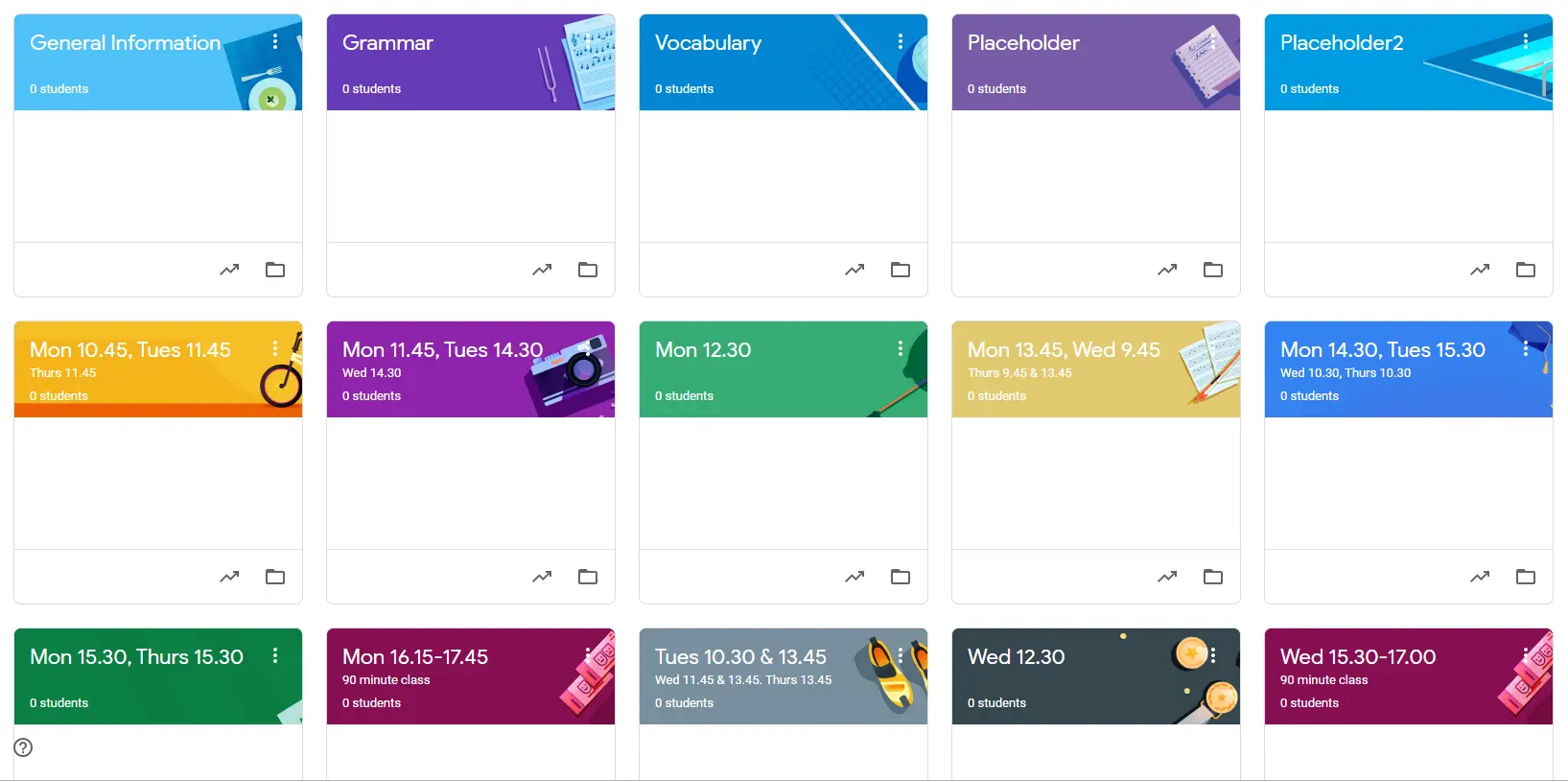Open the General Information class
Viewport: 1568px width, 782px height.
tap(125, 42)
